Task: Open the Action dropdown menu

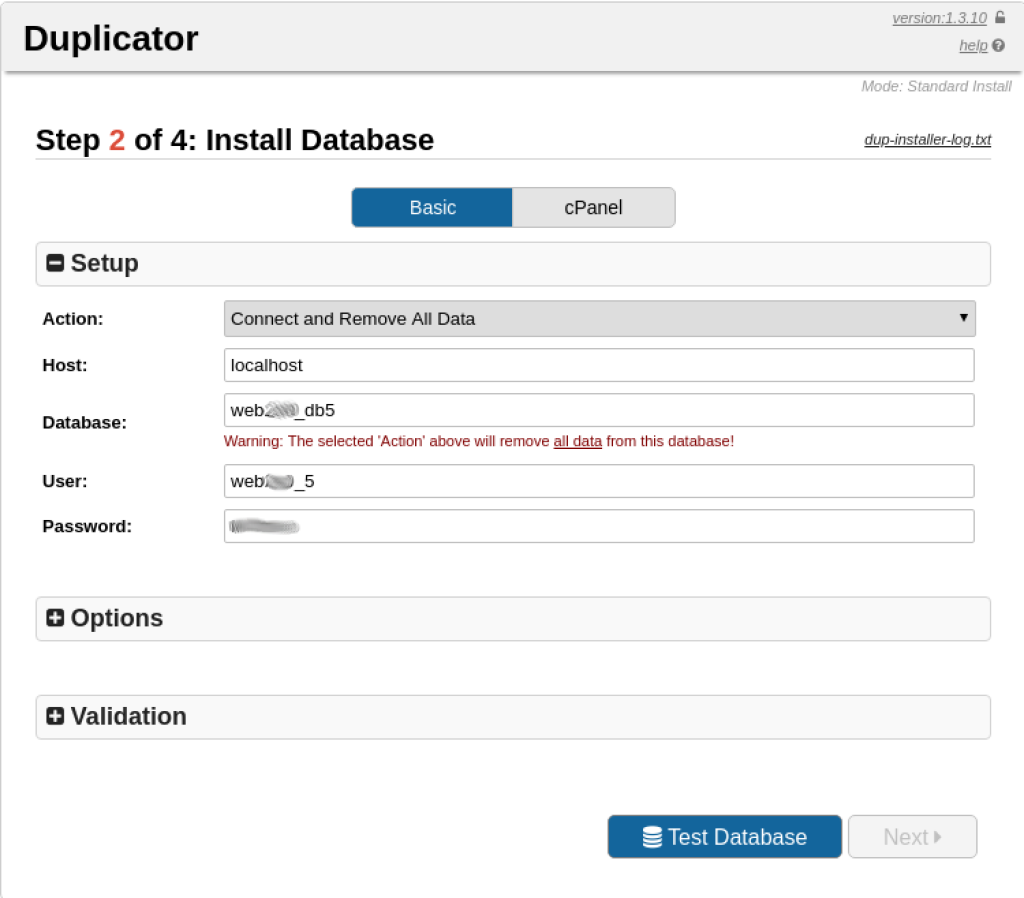Action: [600, 319]
